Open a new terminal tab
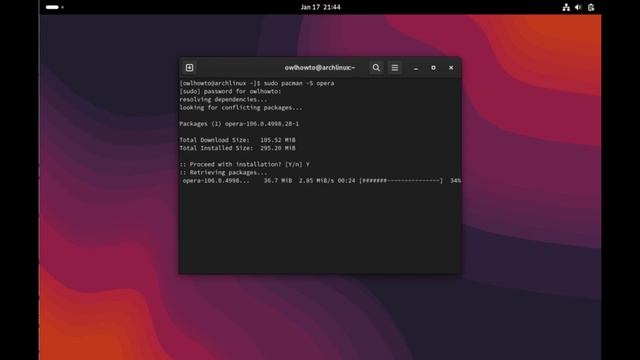The image size is (640, 360). [189, 68]
